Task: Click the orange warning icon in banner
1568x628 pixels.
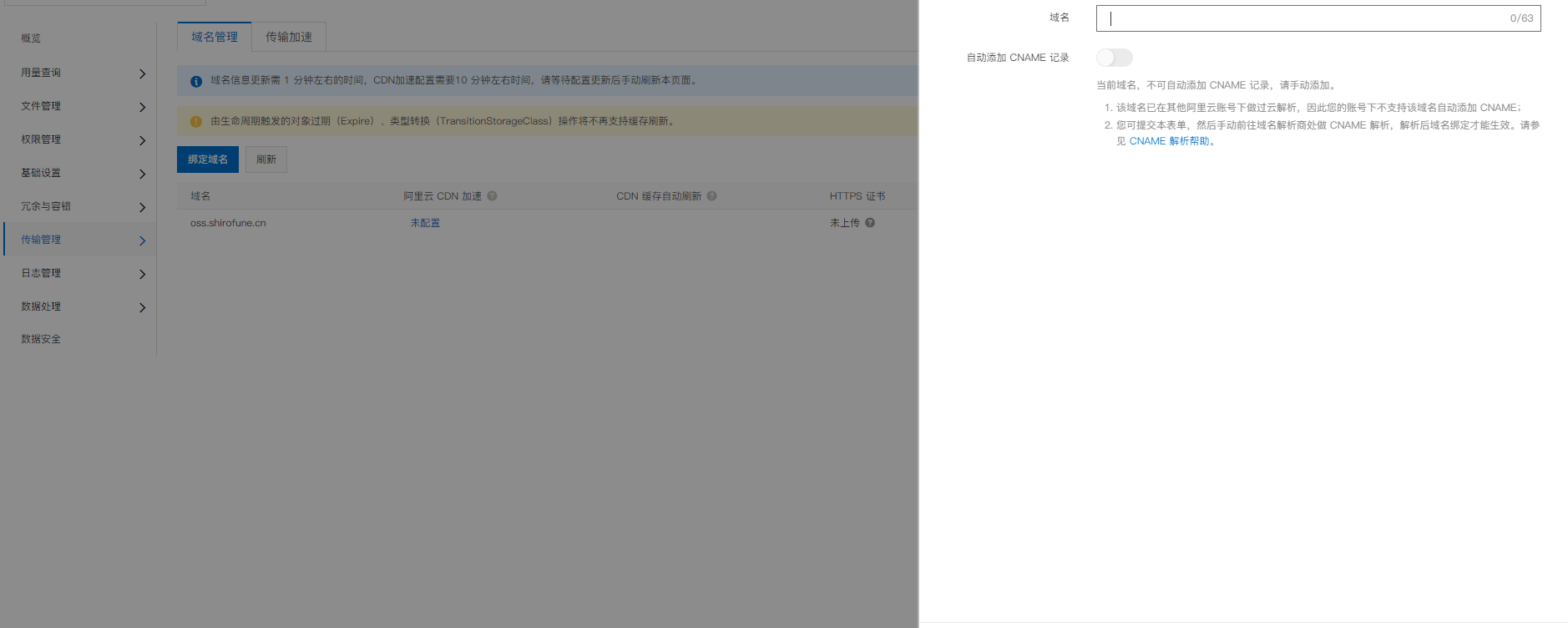Action: [x=196, y=122]
